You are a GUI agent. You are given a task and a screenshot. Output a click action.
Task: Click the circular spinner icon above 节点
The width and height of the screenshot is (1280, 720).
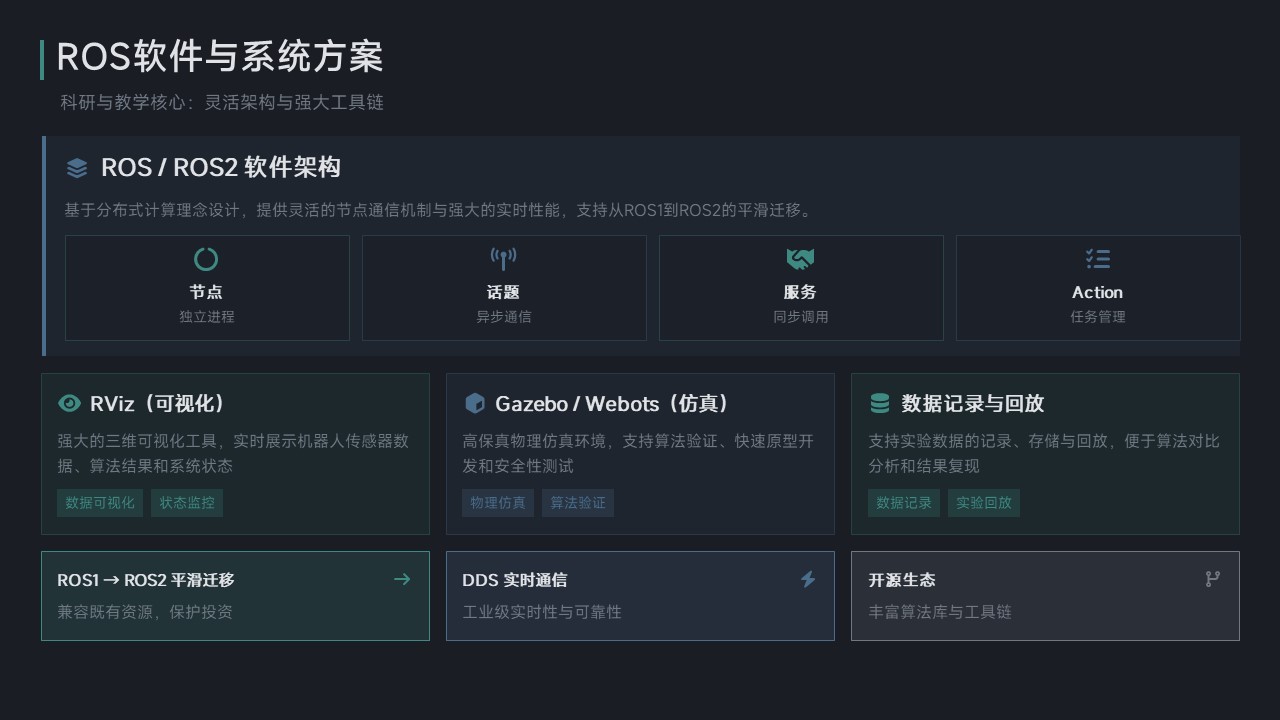pyautogui.click(x=206, y=259)
